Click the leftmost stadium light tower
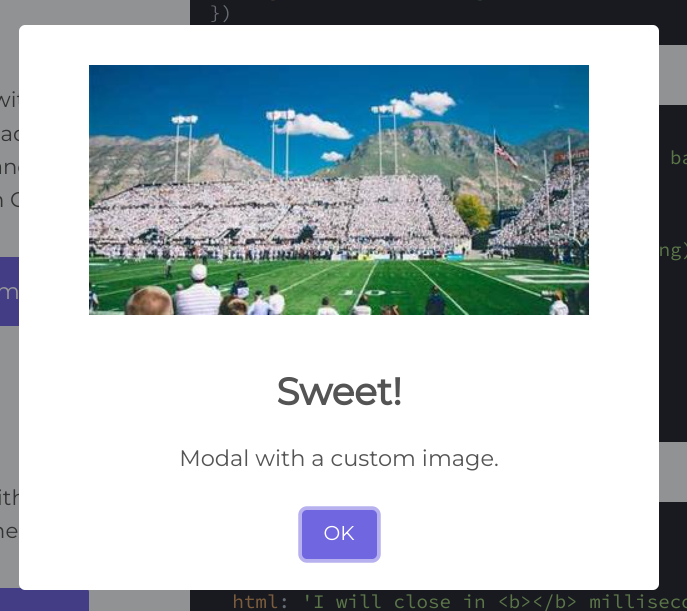Image resolution: width=687 pixels, height=611 pixels. pyautogui.click(x=184, y=148)
